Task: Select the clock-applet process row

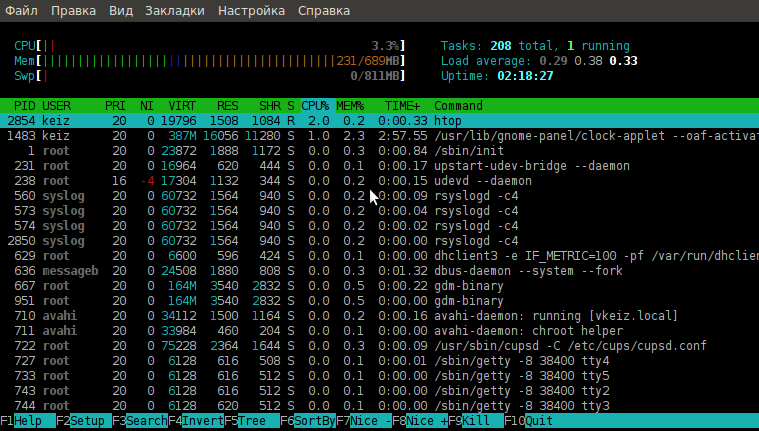Action: 380,136
